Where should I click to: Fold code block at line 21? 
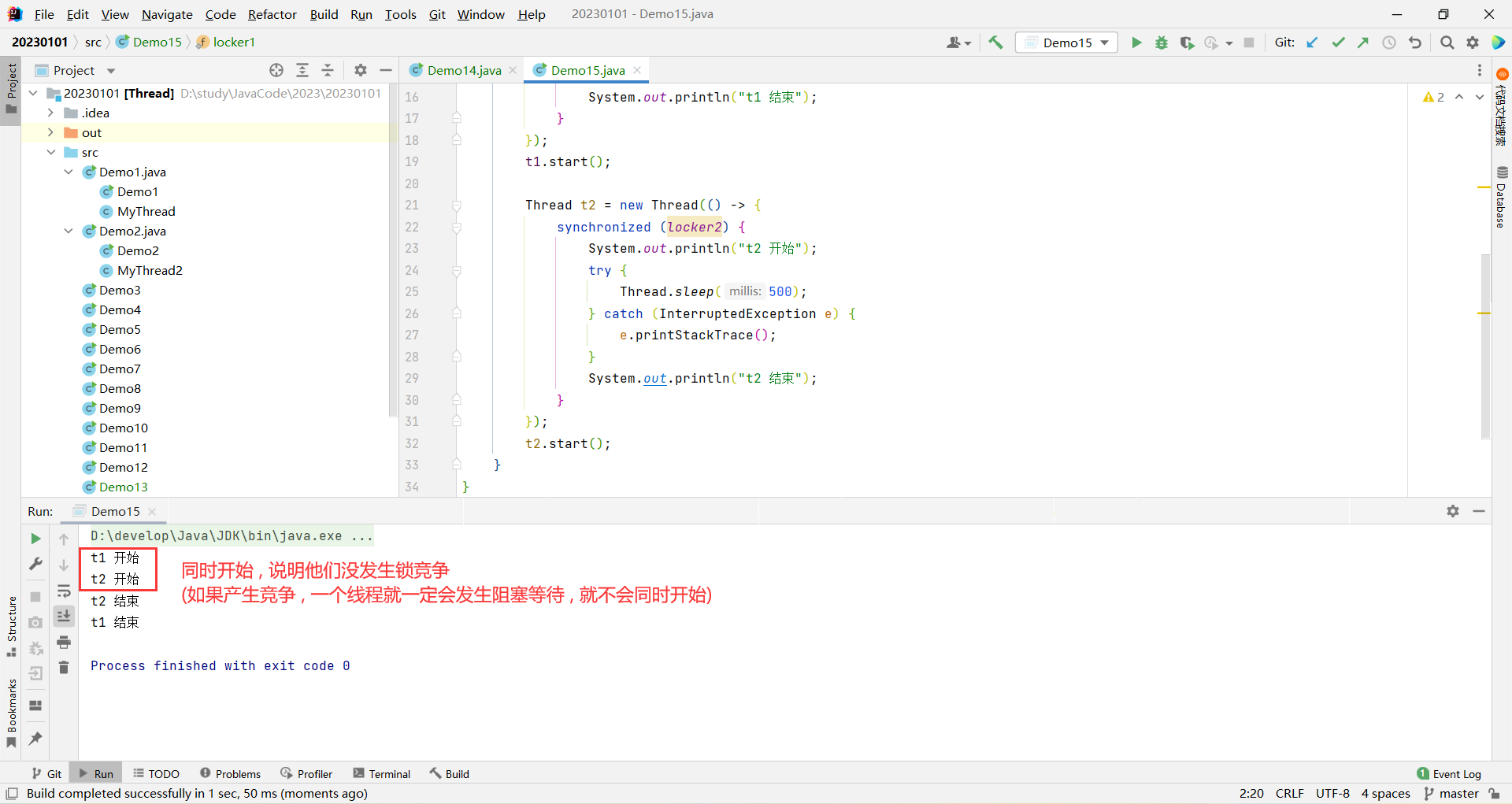[457, 206]
